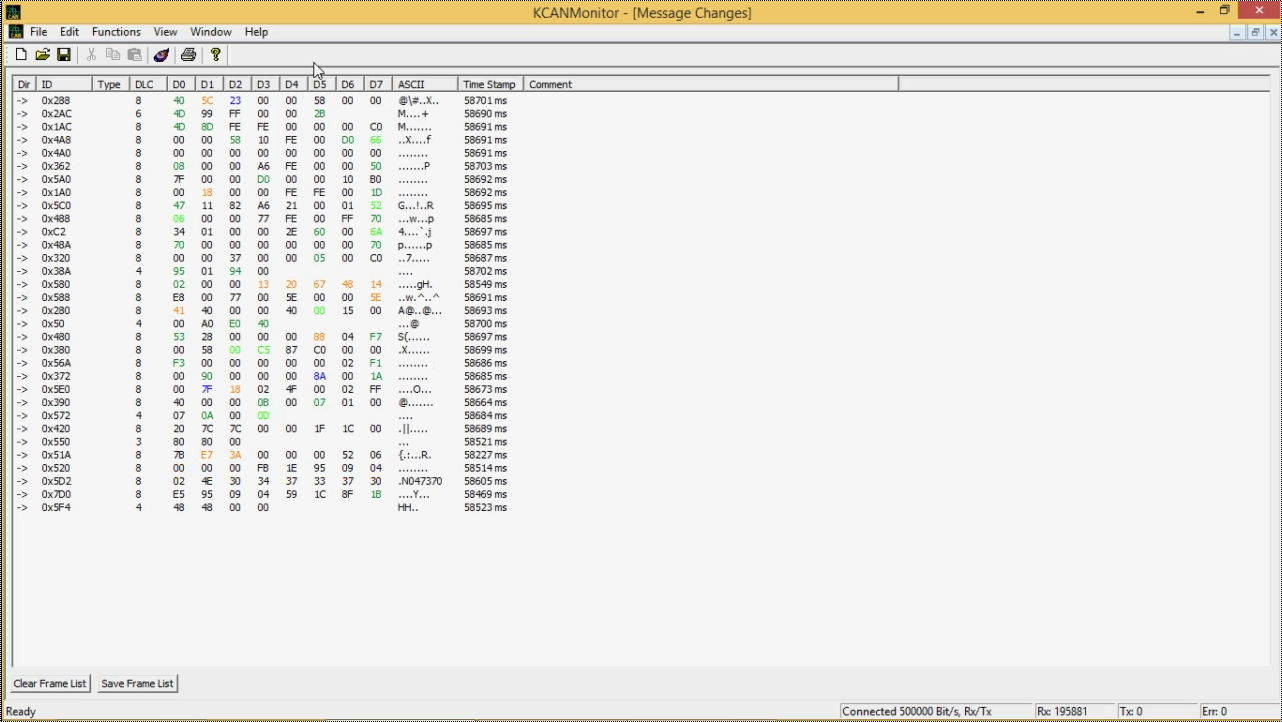Click the KCANMonitor icon in menu bar
Viewport: 1282px width, 722px height.
pos(15,32)
